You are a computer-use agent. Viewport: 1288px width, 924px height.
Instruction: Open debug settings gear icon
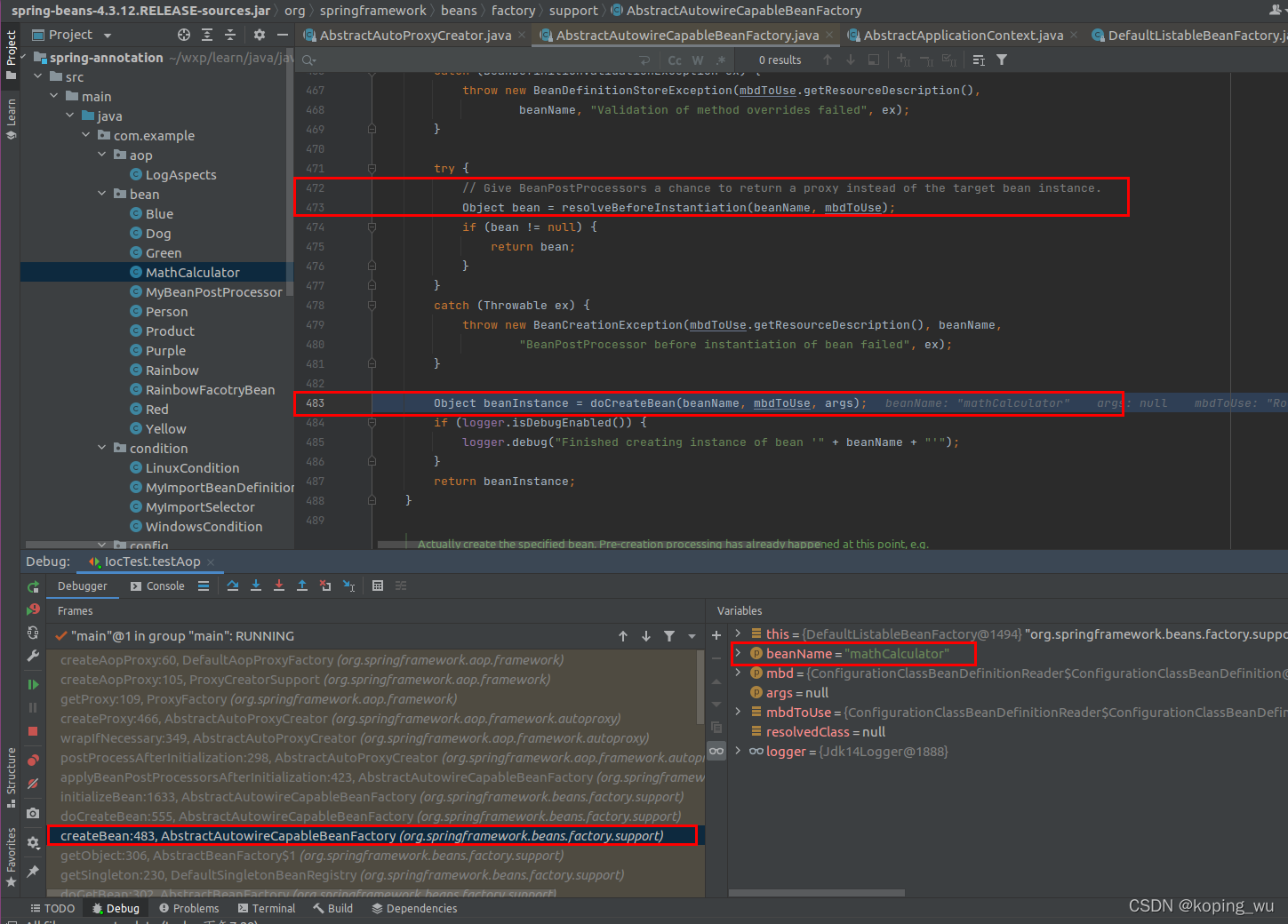[33, 842]
